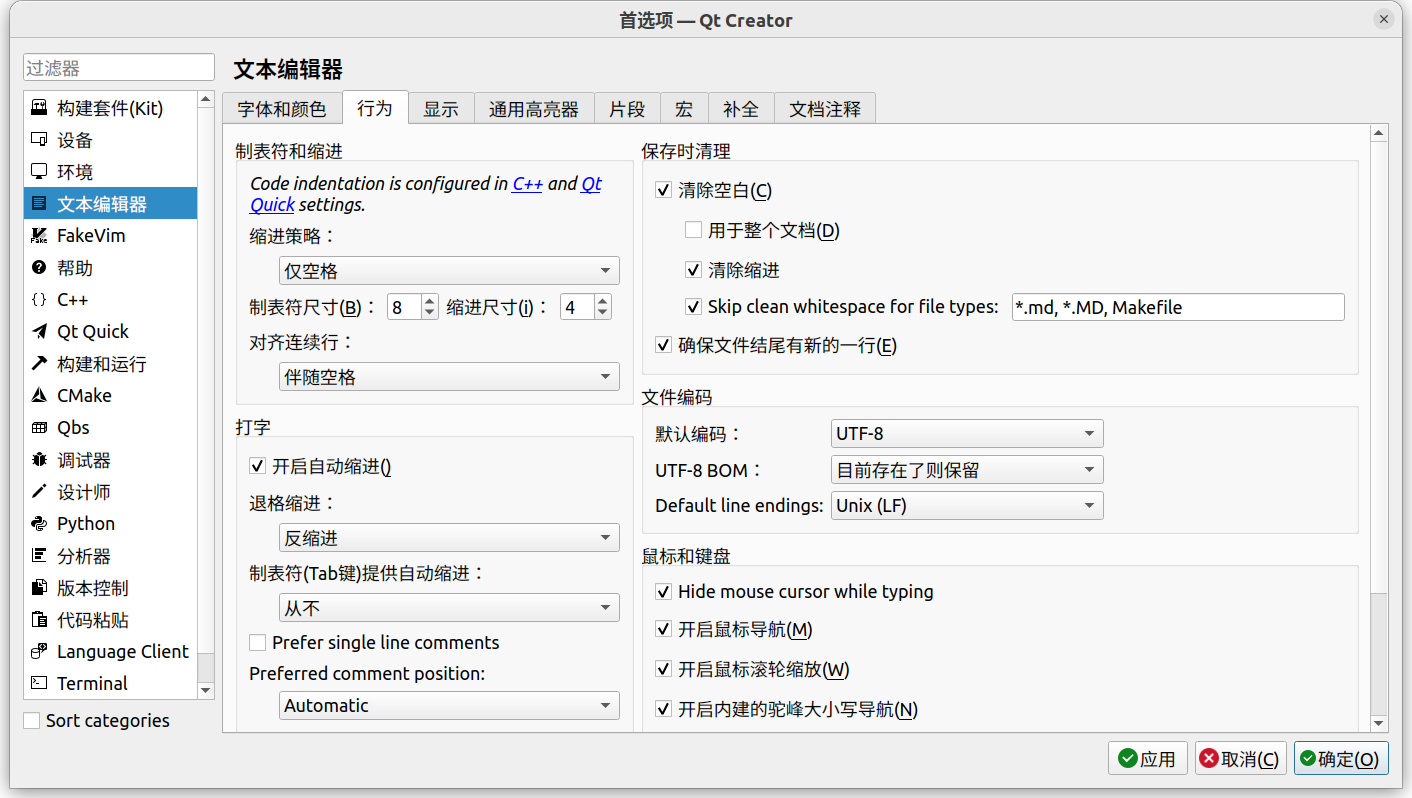1412x798 pixels.
Task: Open the 构建套件(Kit) category icon
Action: point(39,108)
